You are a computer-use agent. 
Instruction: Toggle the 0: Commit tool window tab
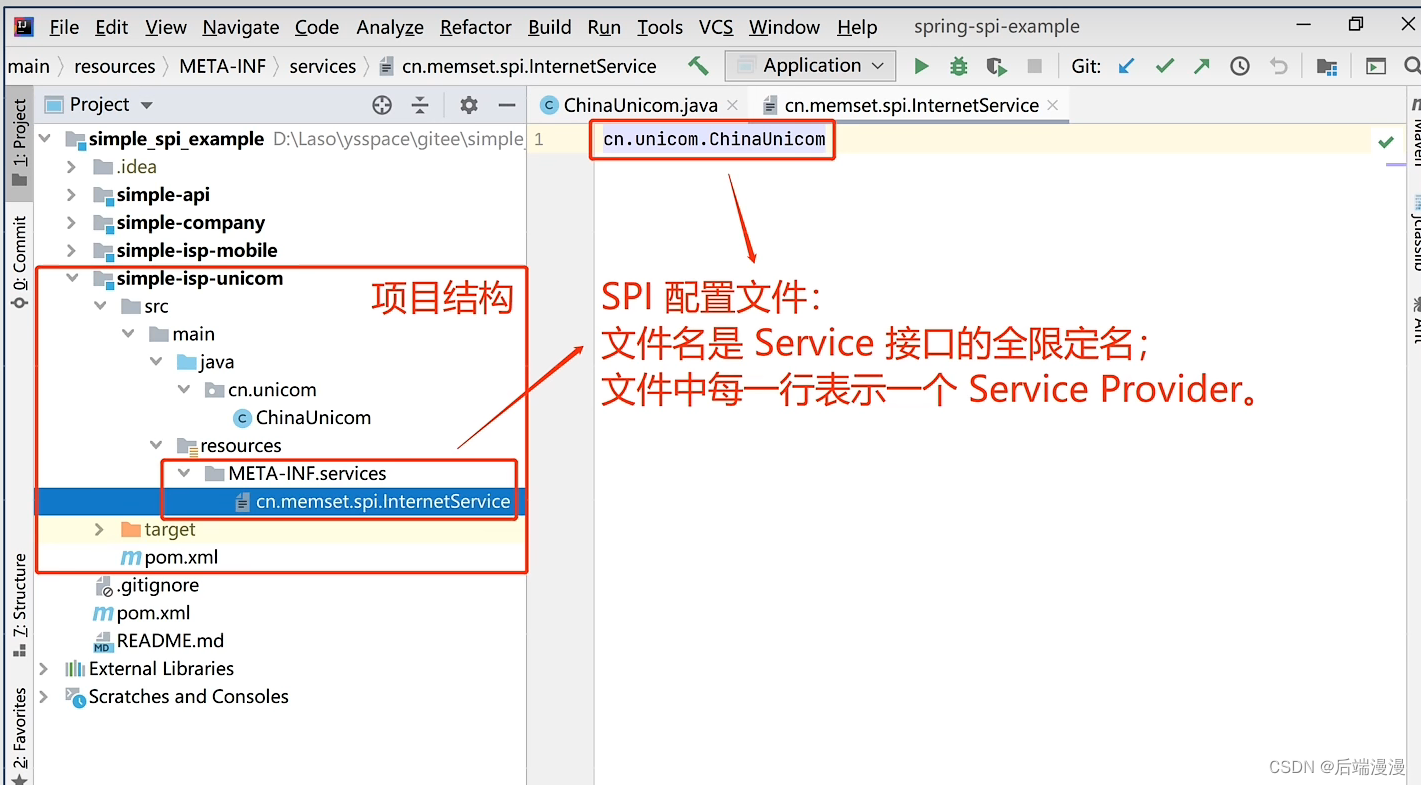pos(19,262)
